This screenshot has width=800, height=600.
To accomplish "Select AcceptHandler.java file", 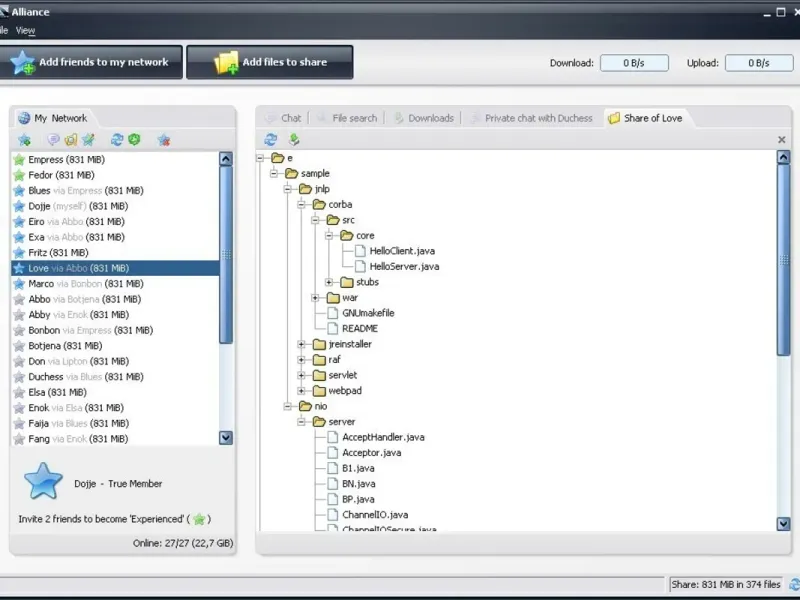I will [x=383, y=437].
